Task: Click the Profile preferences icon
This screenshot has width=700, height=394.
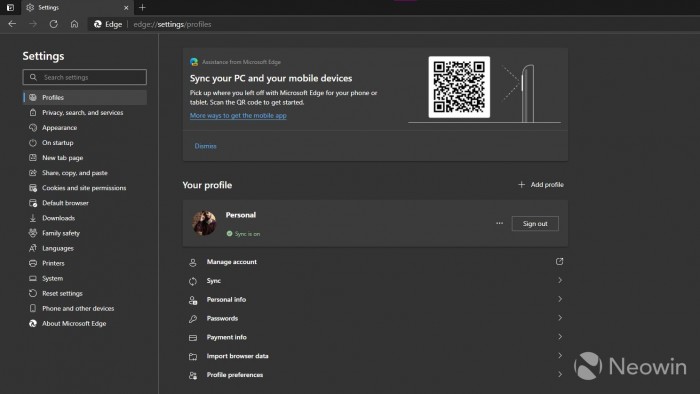Action: 193,375
